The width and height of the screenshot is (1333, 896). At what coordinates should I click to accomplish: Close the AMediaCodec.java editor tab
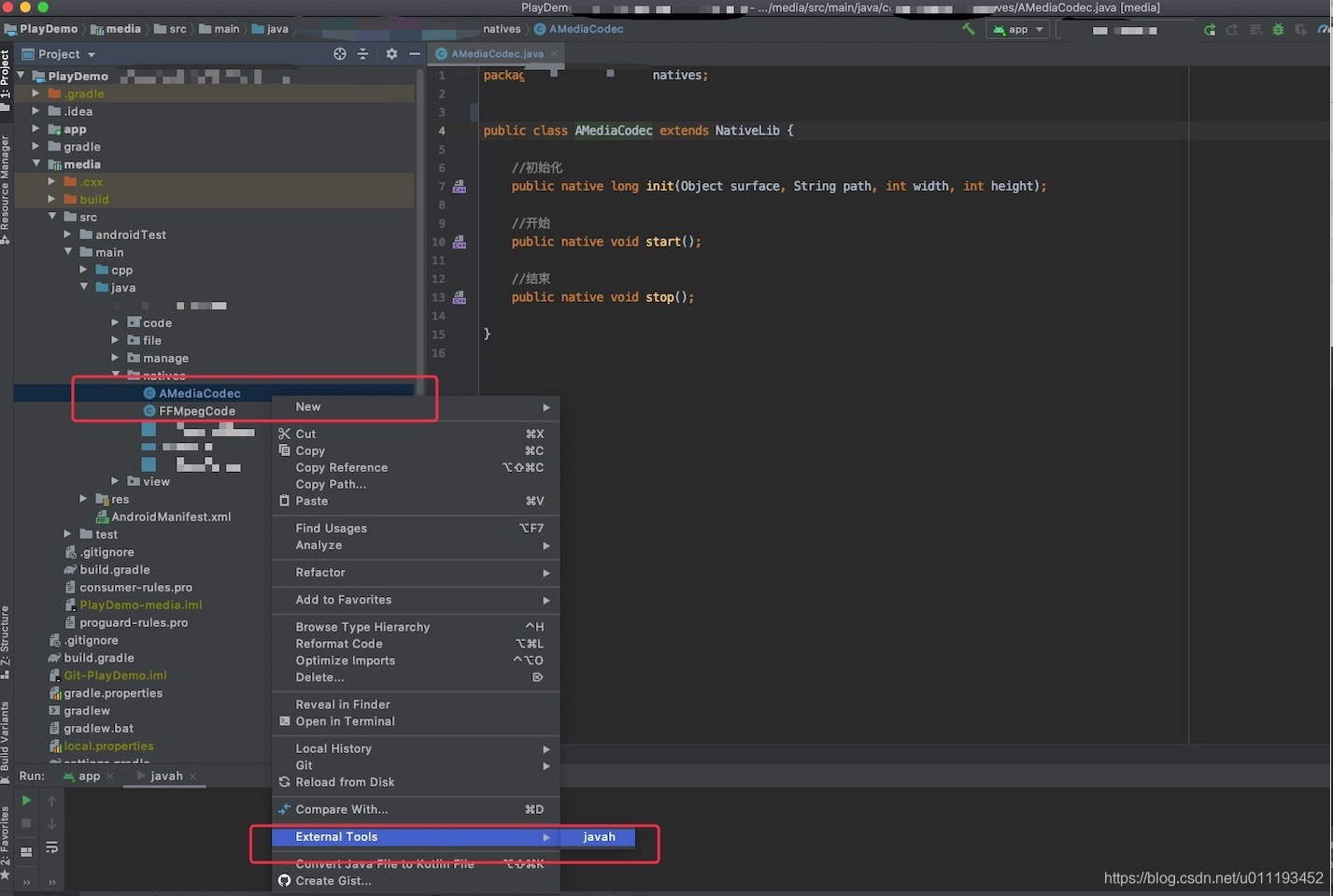554,53
